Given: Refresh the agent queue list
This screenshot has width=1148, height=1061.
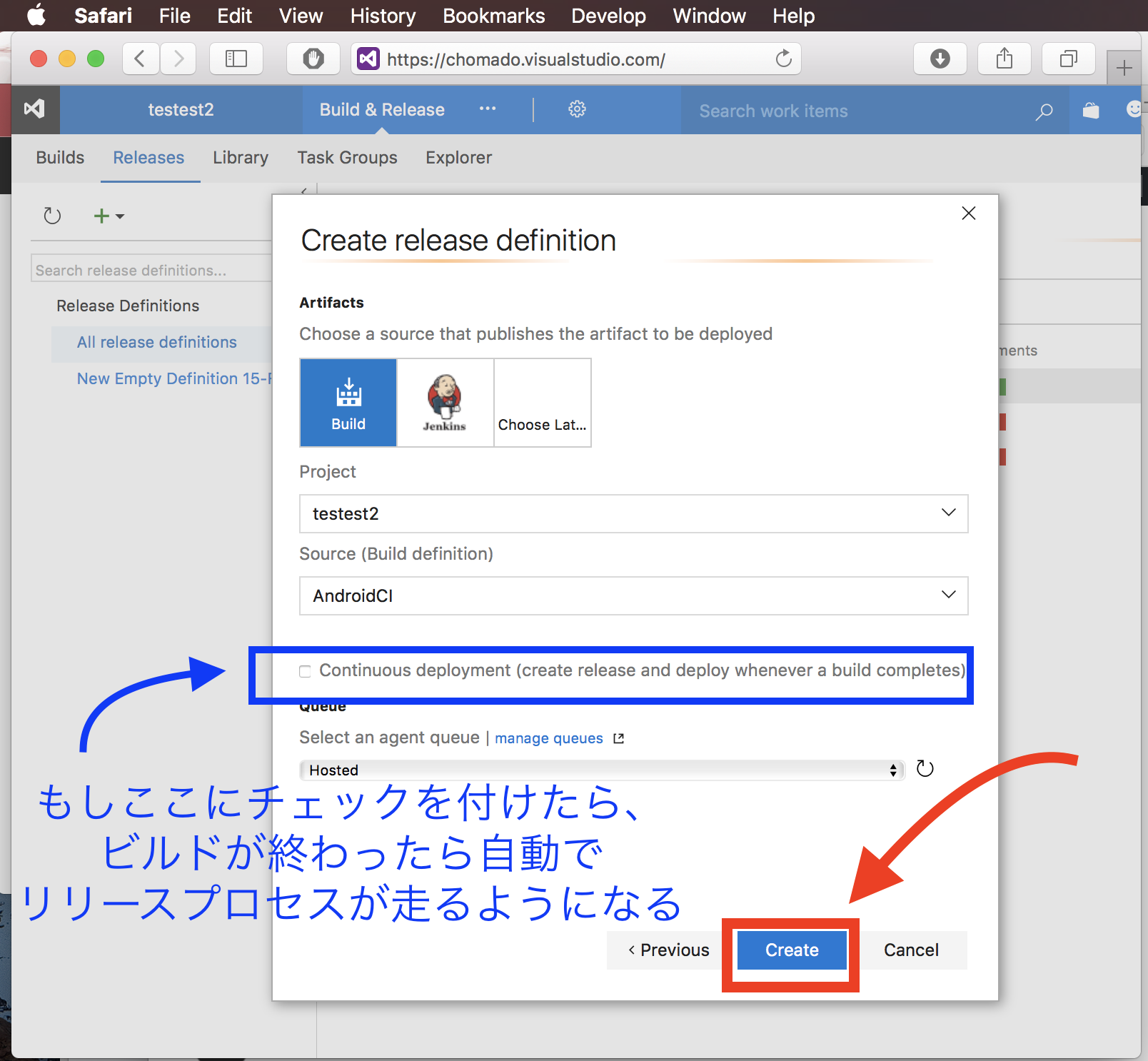Looking at the screenshot, I should [x=925, y=769].
